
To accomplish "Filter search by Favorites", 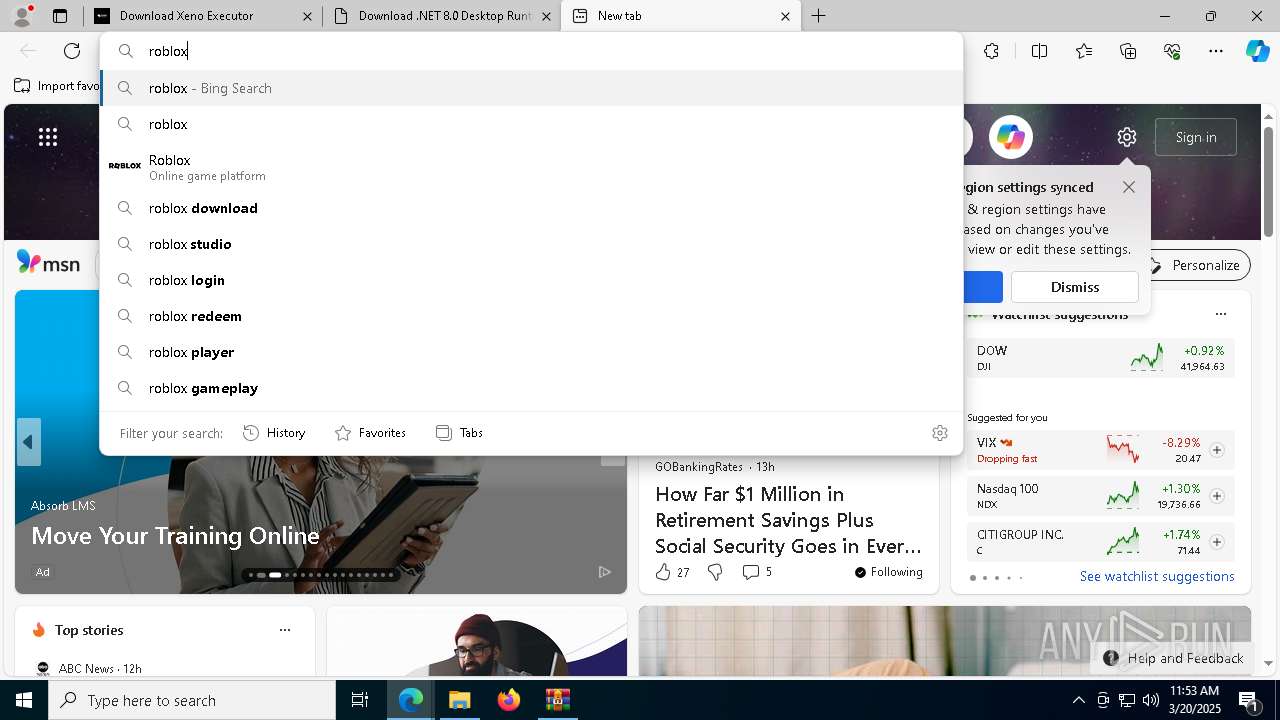I will click(370, 433).
